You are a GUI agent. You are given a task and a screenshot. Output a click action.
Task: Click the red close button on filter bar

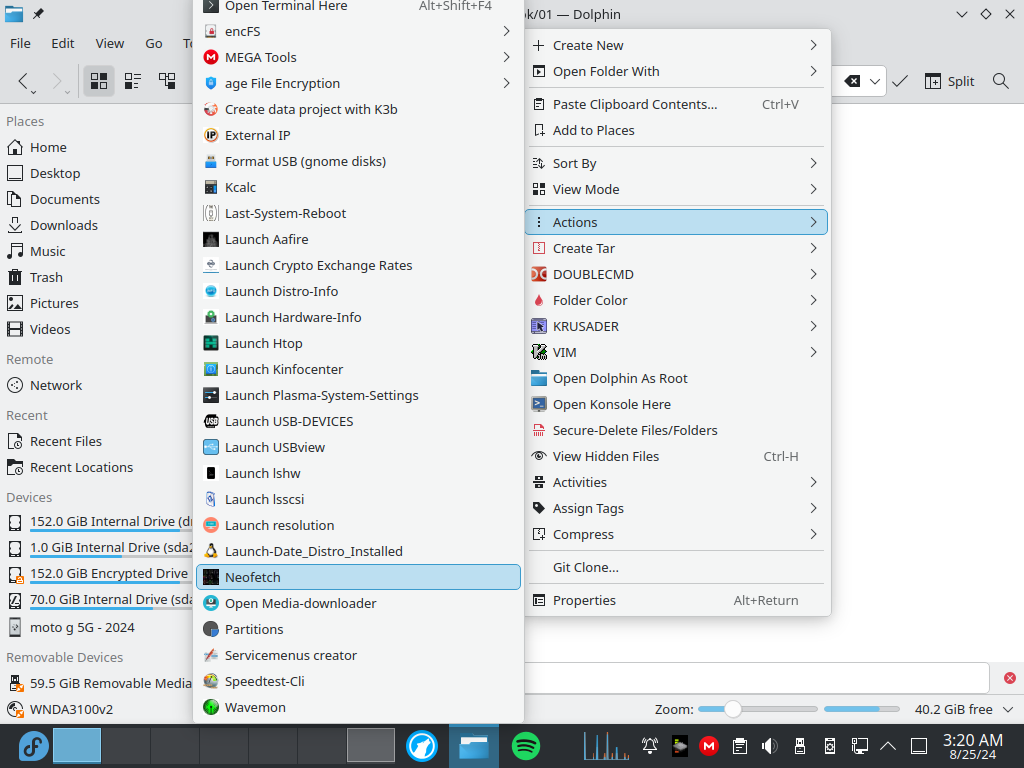pos(1010,678)
